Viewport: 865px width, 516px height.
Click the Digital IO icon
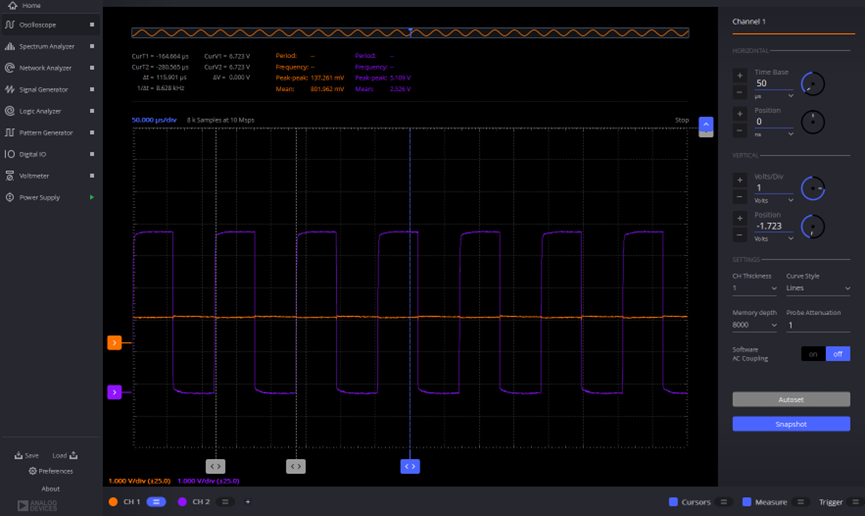click(x=9, y=154)
